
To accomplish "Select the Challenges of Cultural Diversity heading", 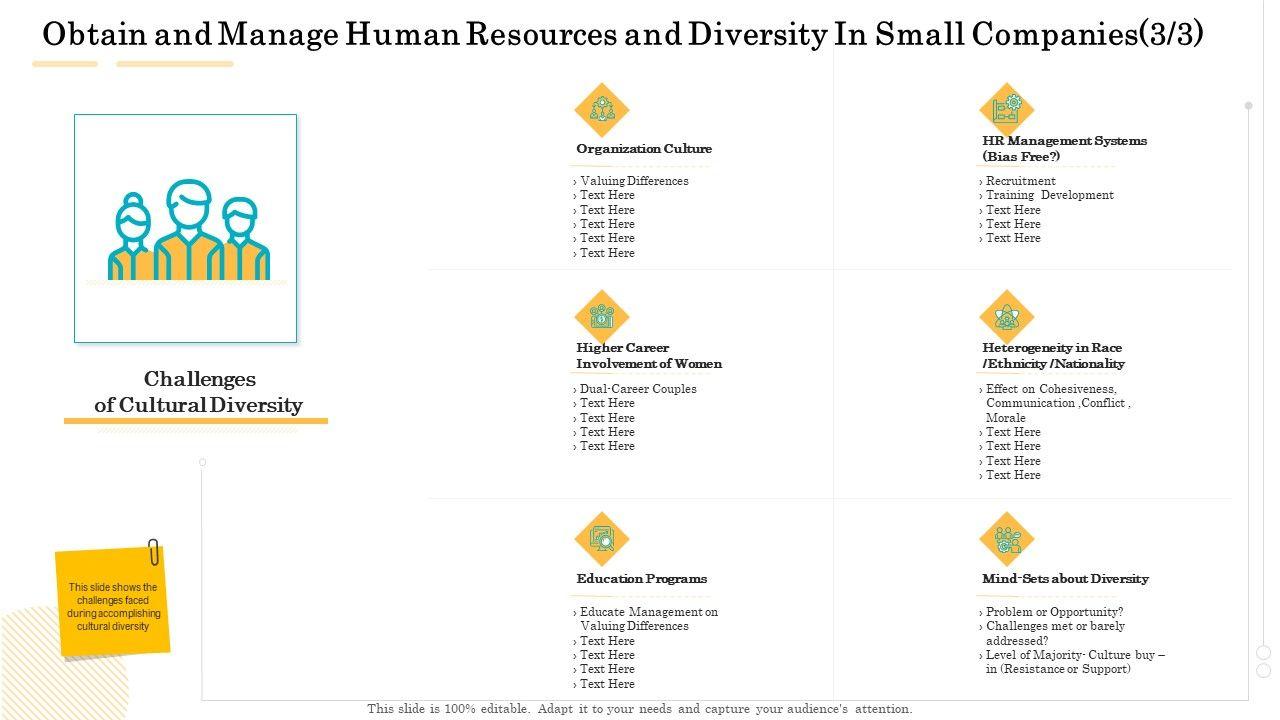I will point(199,392).
